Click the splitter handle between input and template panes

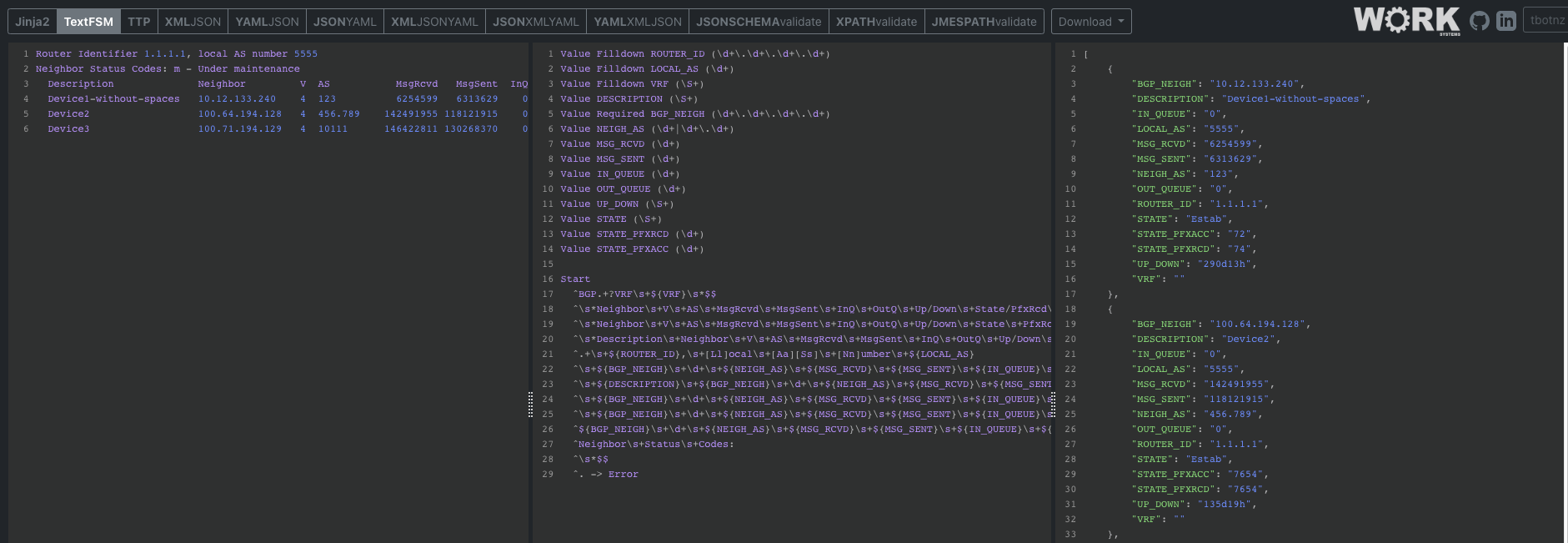tap(530, 405)
